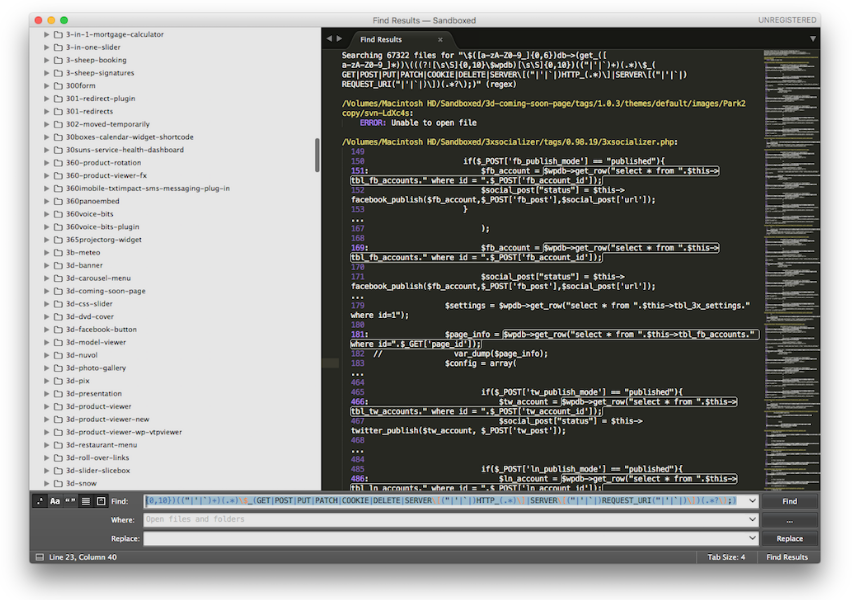This screenshot has height=600, width=867.
Task: Close the Find Results tab
Action: coord(440,40)
